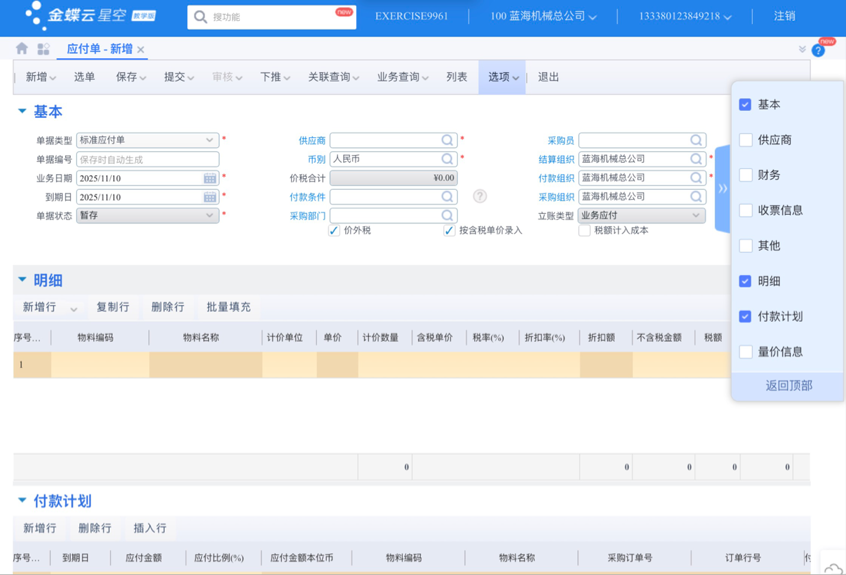Close the 应付单 - 新增 tab
This screenshot has width=846, height=575.
click(x=141, y=50)
